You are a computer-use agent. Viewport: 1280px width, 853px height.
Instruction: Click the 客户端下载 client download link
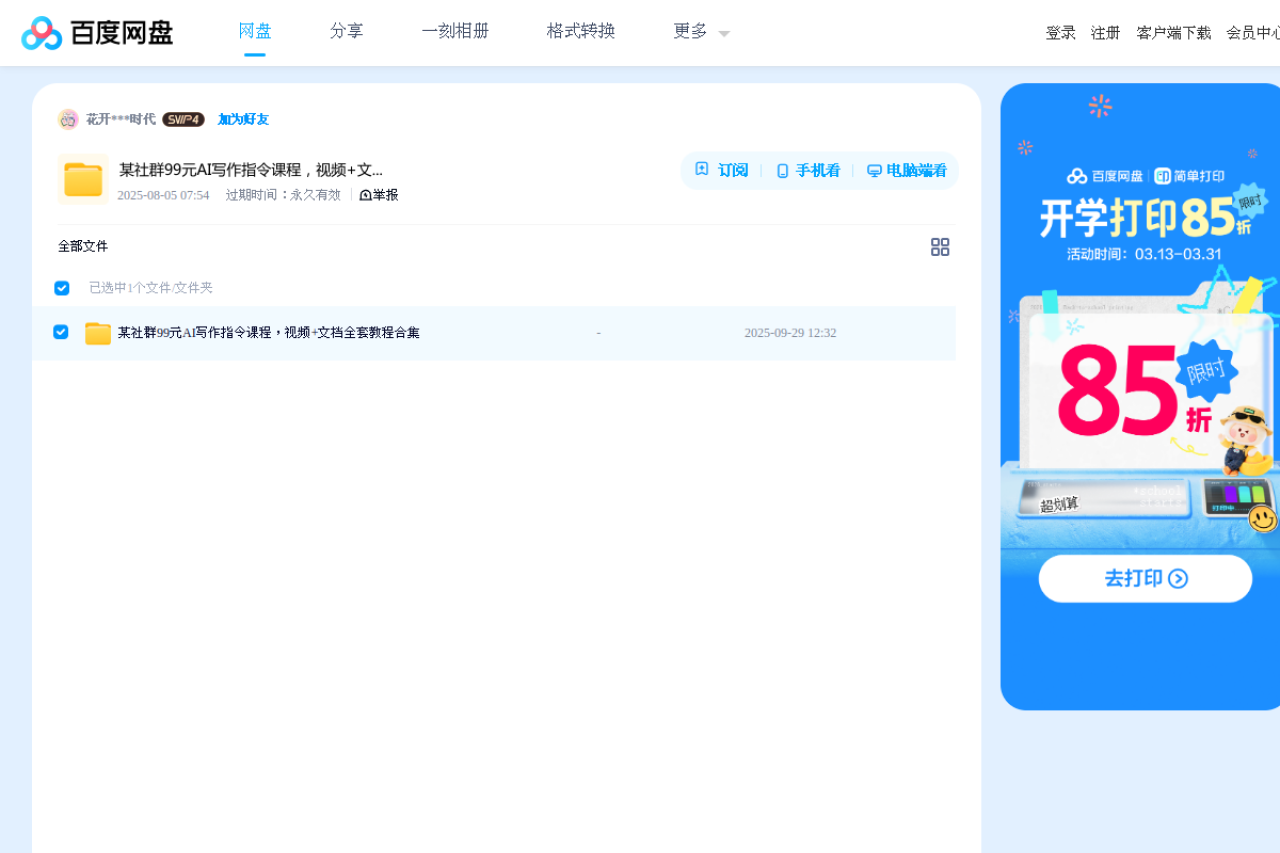click(1174, 32)
